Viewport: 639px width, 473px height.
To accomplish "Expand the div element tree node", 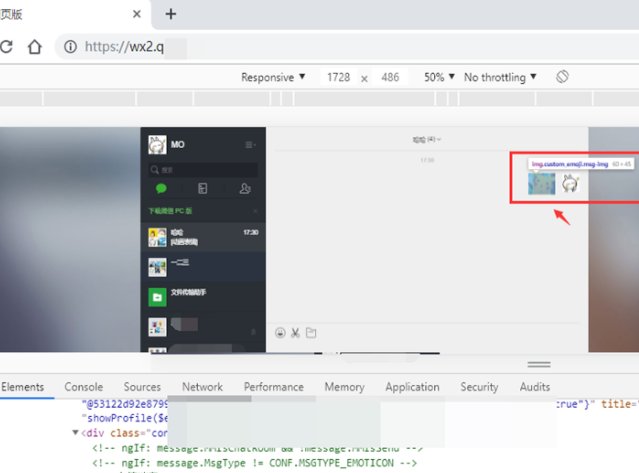I will [x=76, y=432].
